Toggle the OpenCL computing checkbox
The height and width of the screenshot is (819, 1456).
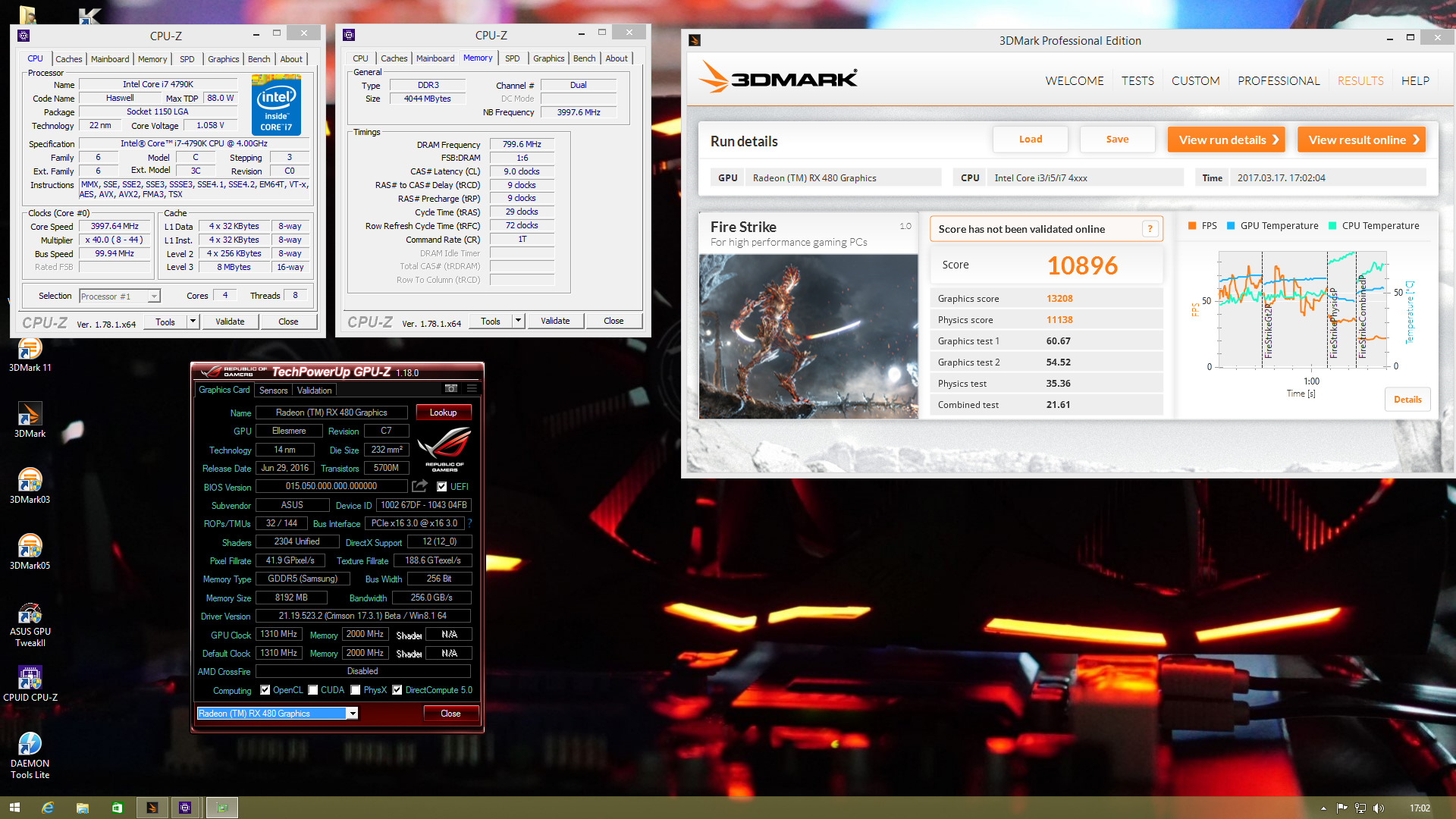pos(265,690)
